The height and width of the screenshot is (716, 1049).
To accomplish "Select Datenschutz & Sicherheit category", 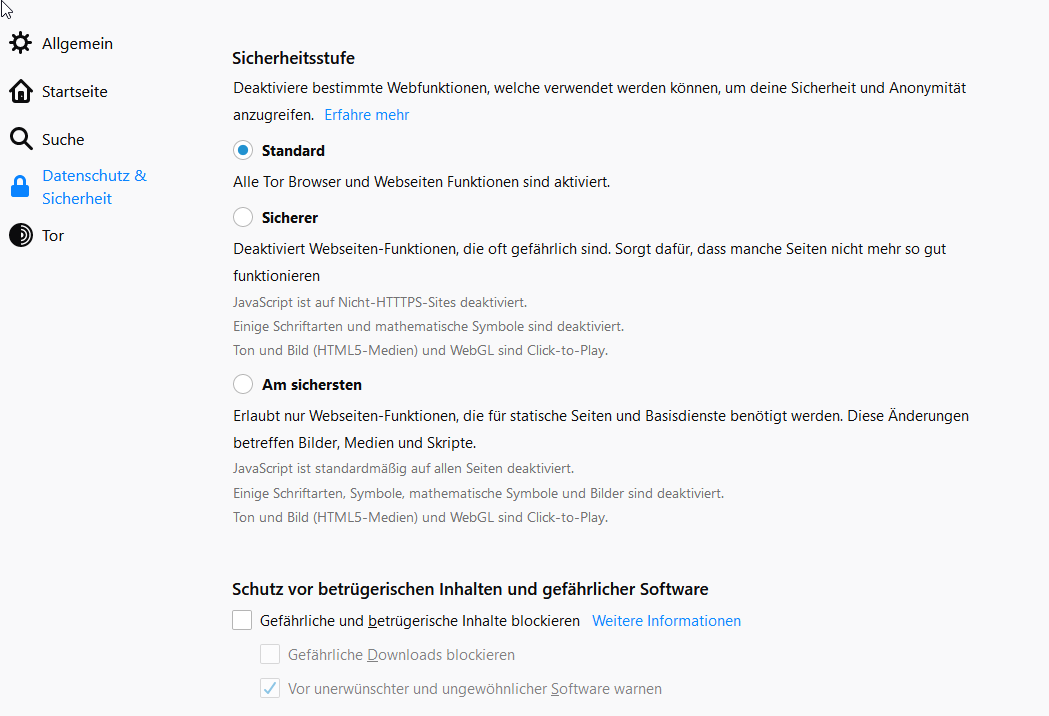I will [x=94, y=187].
